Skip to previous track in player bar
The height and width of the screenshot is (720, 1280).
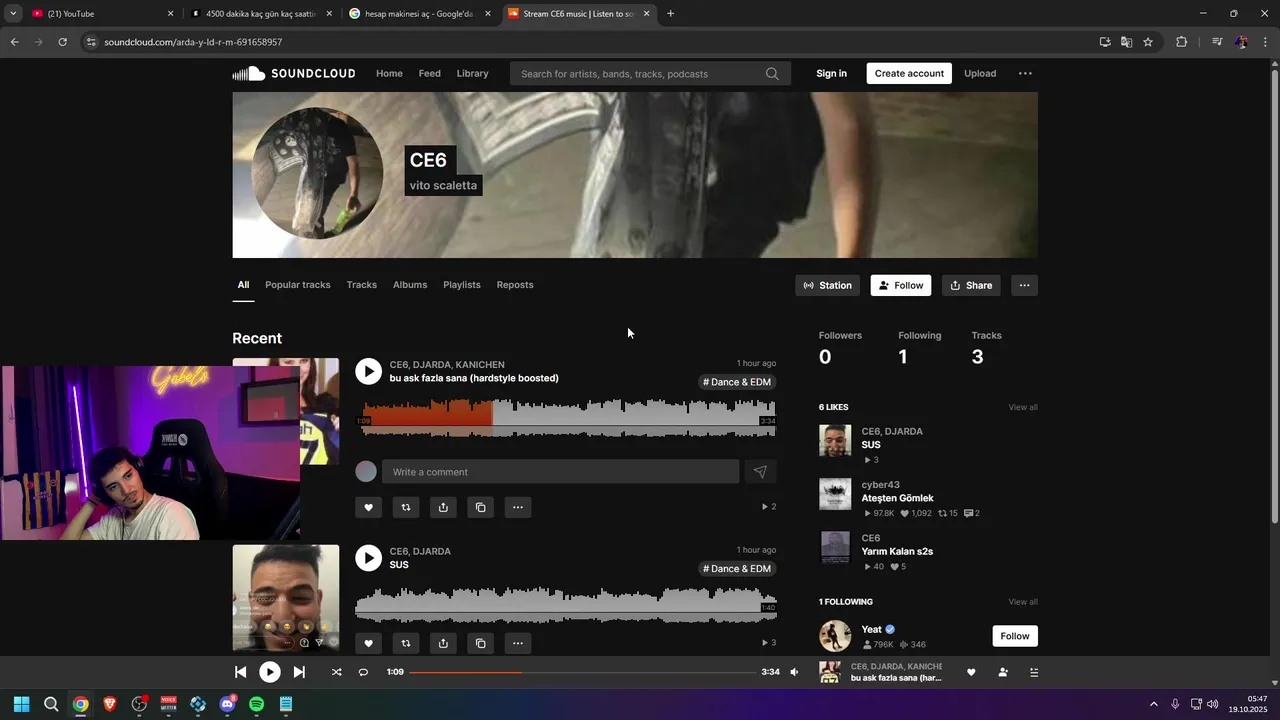click(x=240, y=672)
